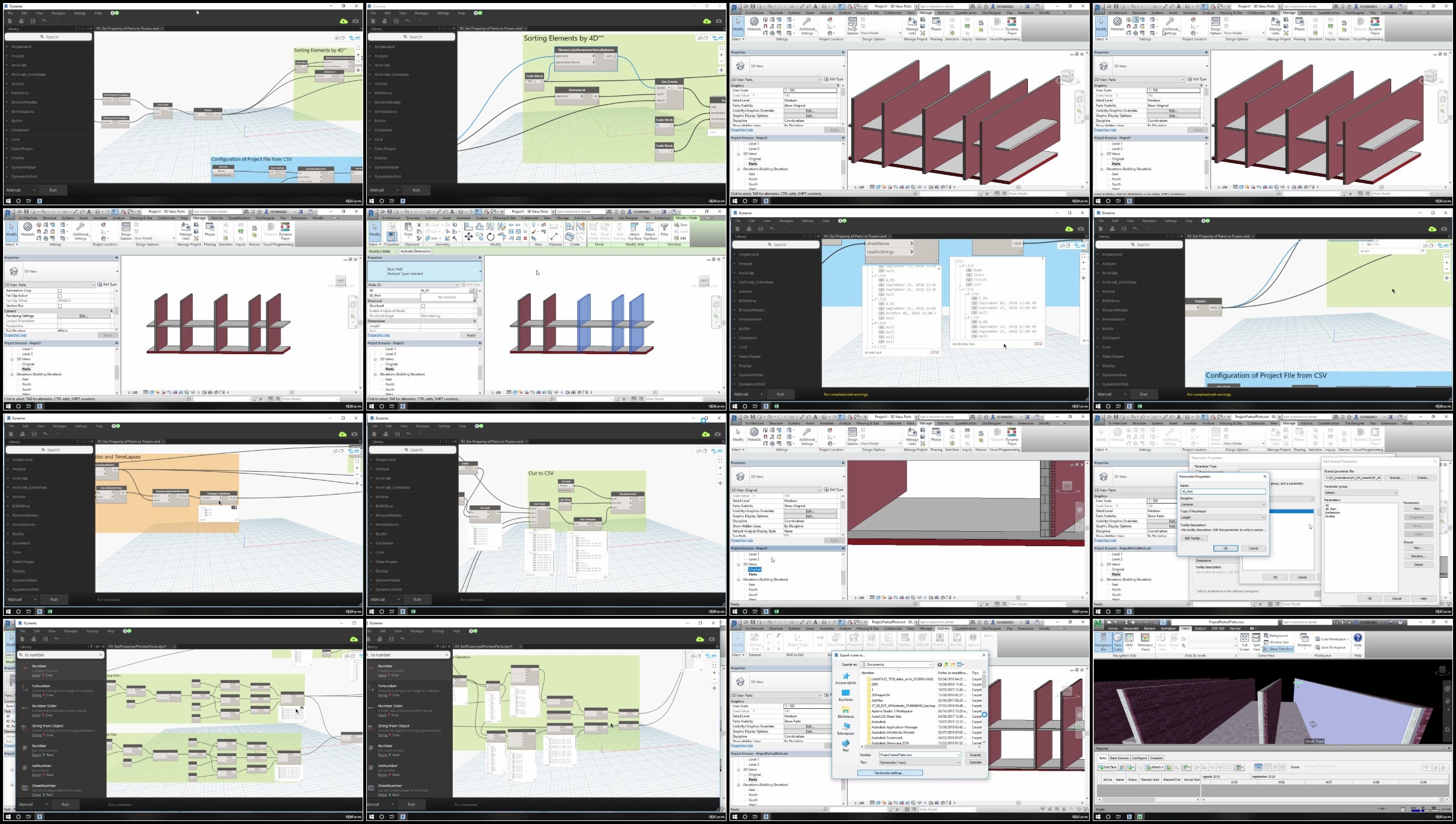Enable the Section Box checkbox
The height and width of the screenshot is (824, 1456).
[60, 306]
